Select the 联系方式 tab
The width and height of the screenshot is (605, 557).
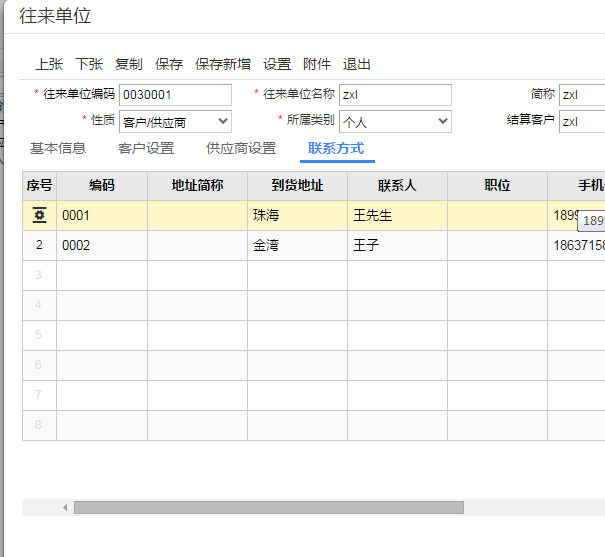[x=336, y=148]
